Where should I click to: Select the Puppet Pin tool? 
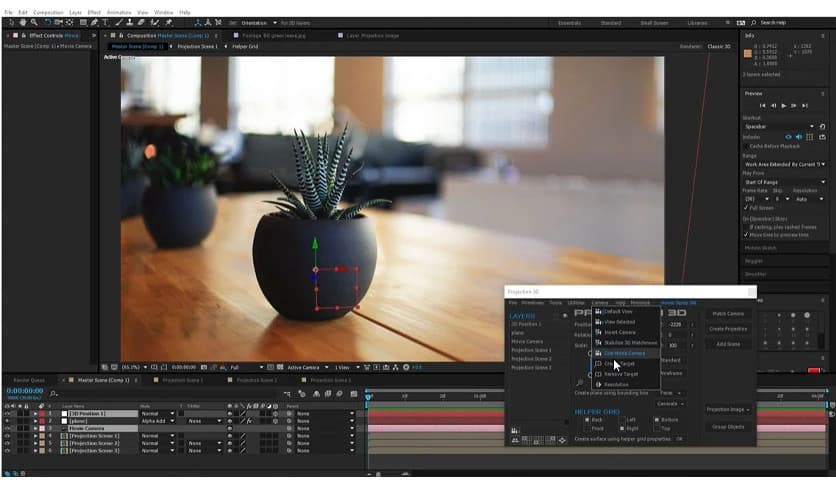(168, 23)
